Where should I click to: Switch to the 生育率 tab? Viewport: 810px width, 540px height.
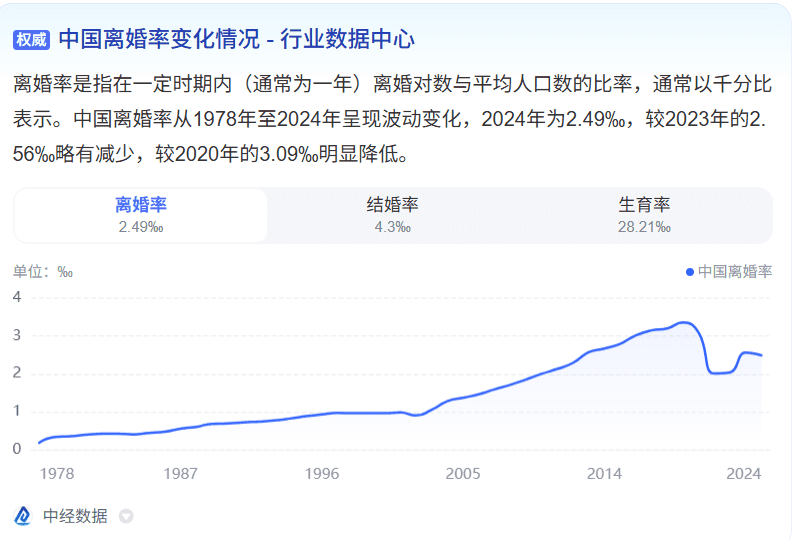pos(644,214)
